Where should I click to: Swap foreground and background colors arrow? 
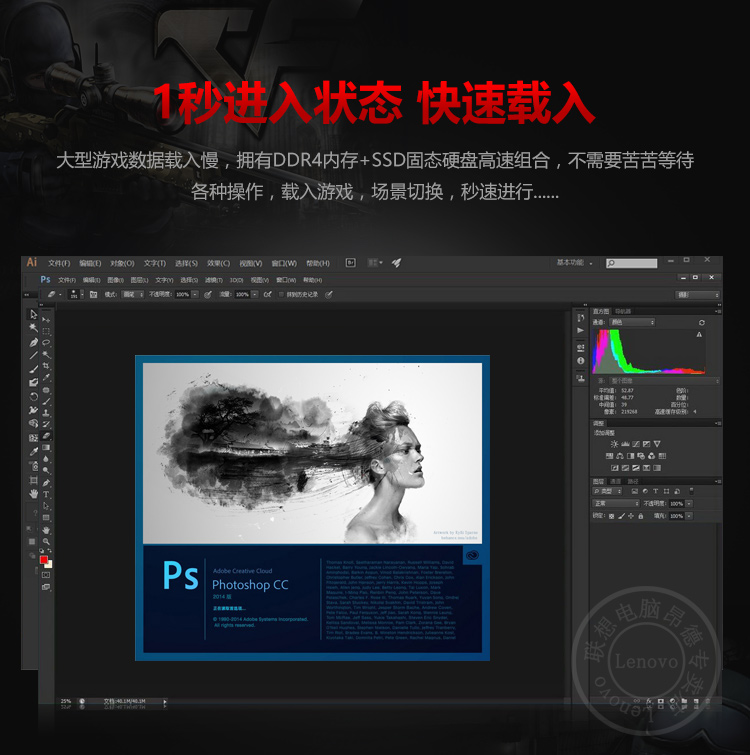50,551
